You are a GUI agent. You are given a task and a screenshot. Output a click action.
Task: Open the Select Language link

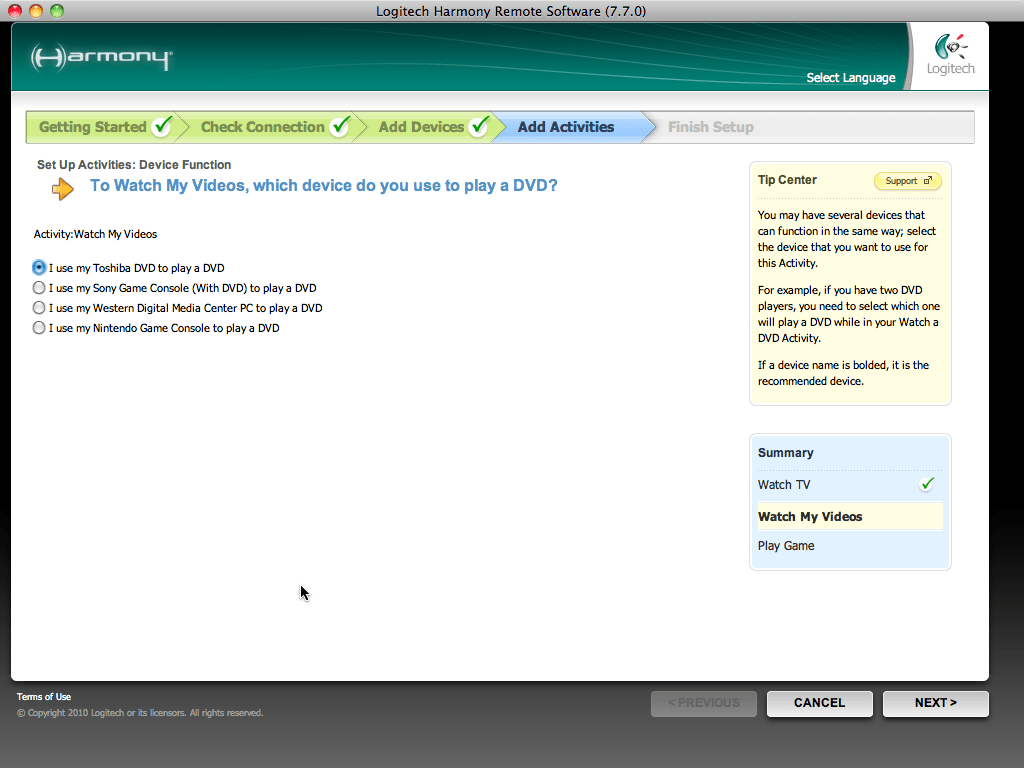(851, 78)
